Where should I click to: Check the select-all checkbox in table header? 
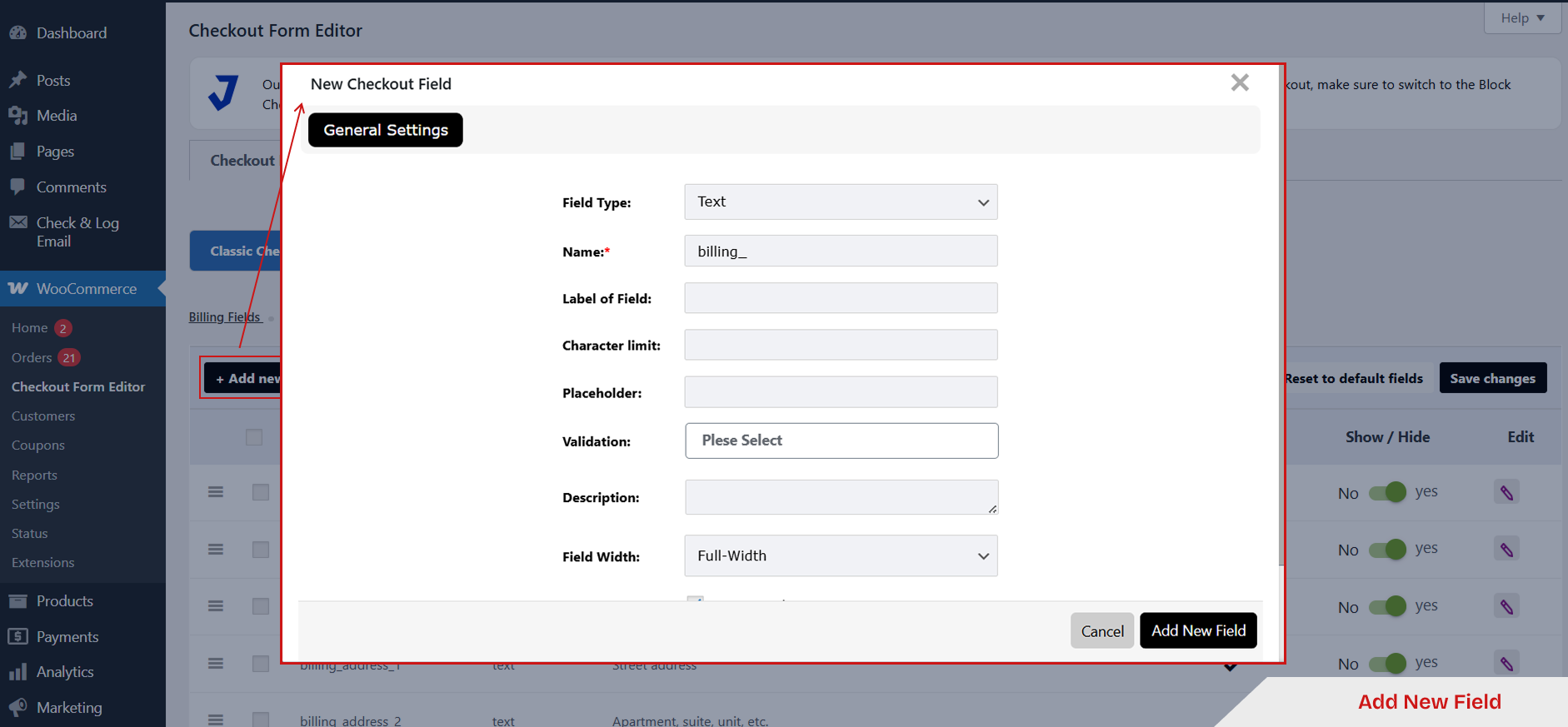(254, 437)
